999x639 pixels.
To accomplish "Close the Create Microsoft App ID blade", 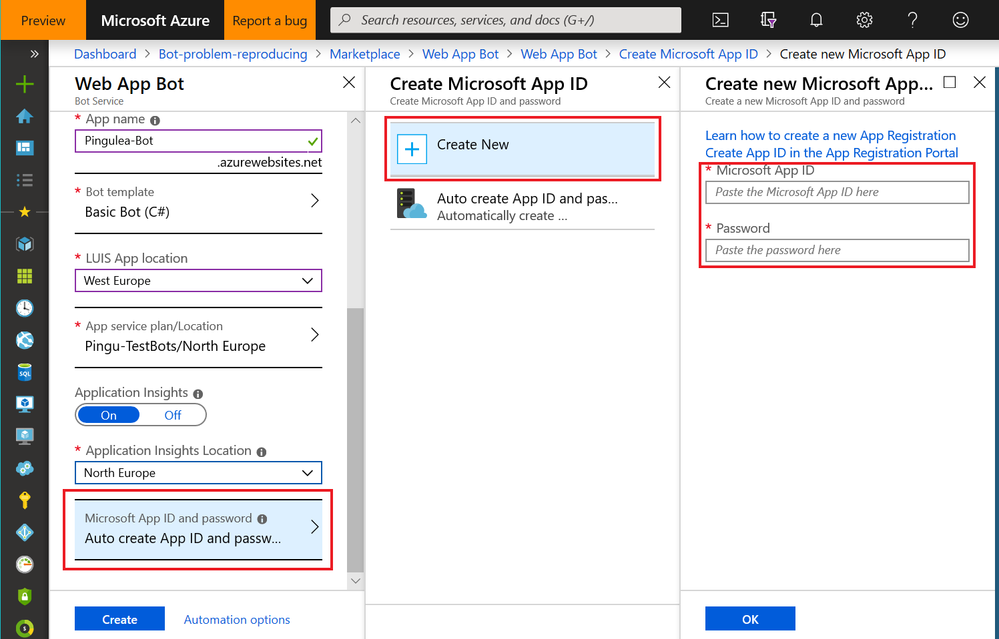I will [x=664, y=82].
